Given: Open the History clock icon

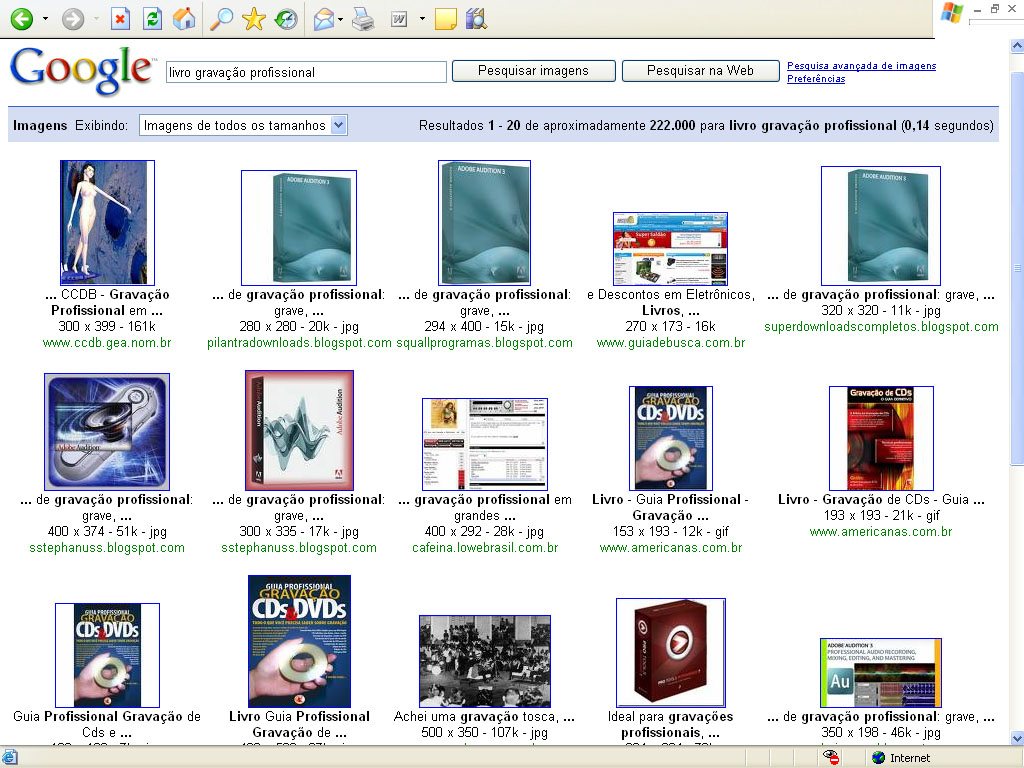Looking at the screenshot, I should 286,19.
